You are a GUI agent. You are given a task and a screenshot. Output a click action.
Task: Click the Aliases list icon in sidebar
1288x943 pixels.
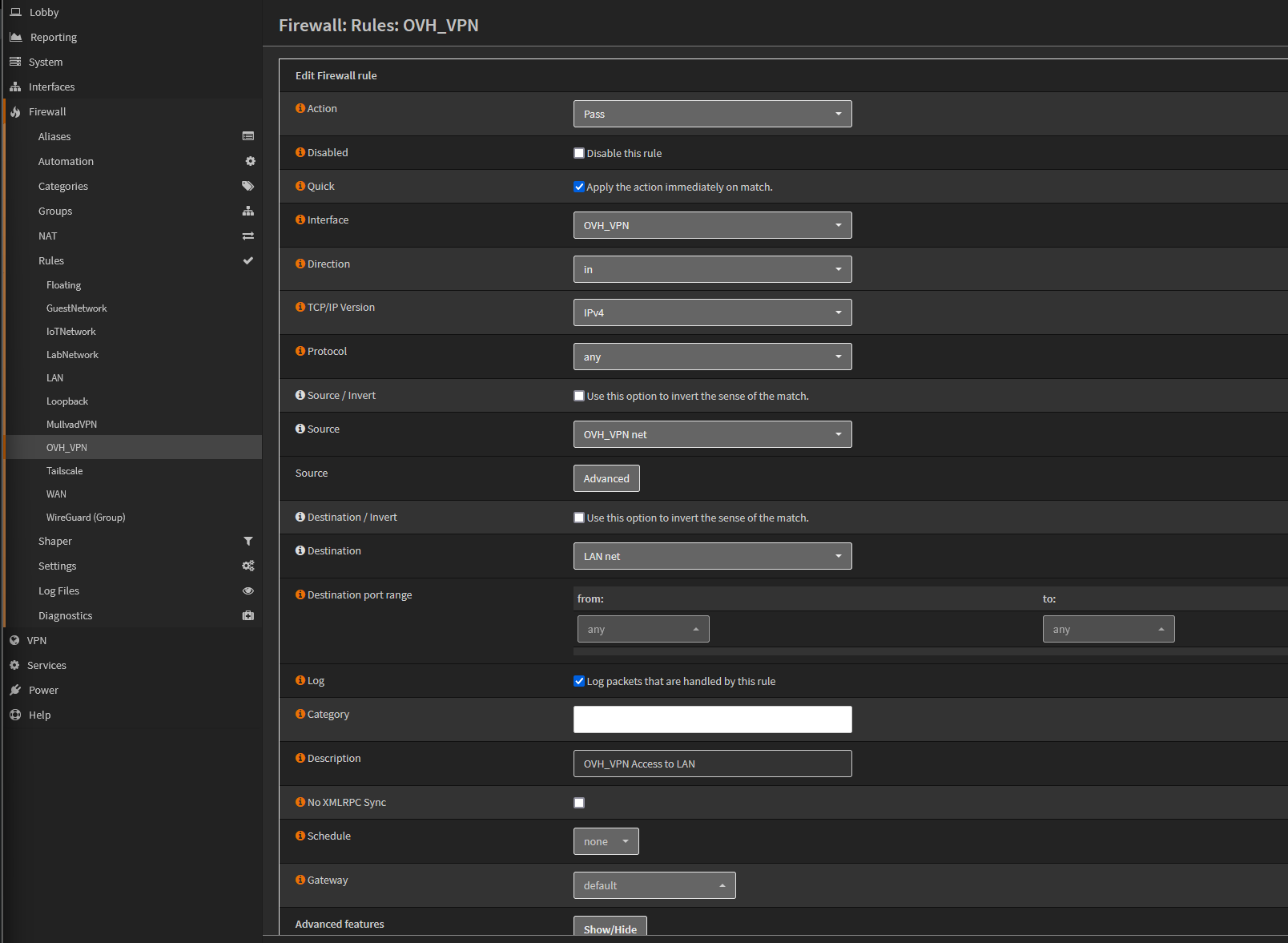pyautogui.click(x=248, y=136)
